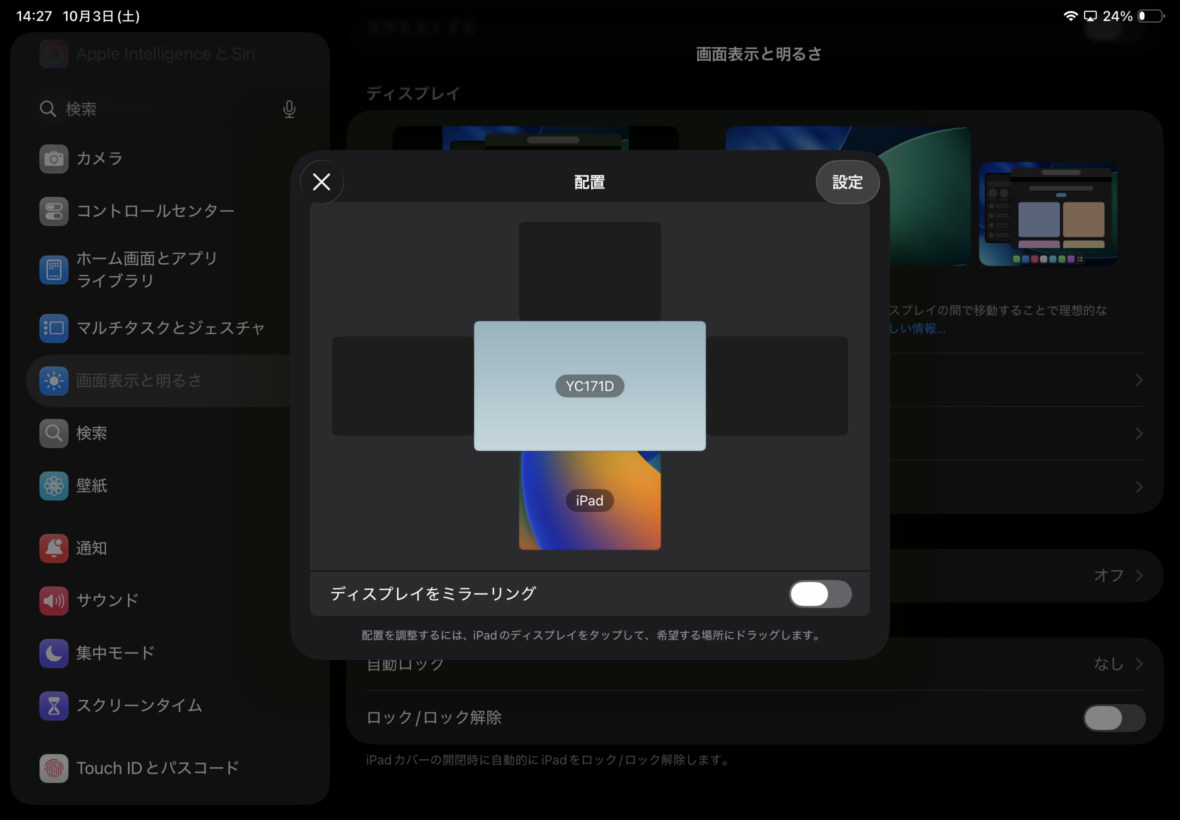Open third chevron row behind dialog
The image size is (1180, 820).
coord(1139,487)
